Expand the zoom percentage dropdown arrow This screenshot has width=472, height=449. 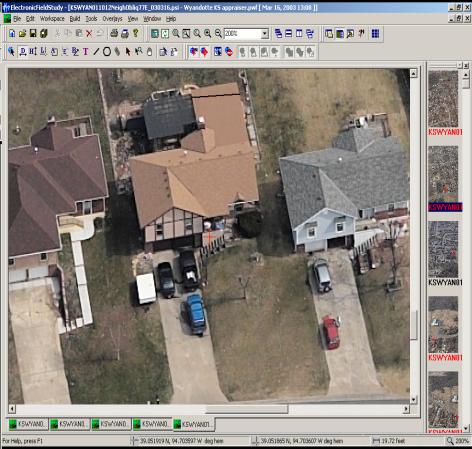[x=265, y=33]
